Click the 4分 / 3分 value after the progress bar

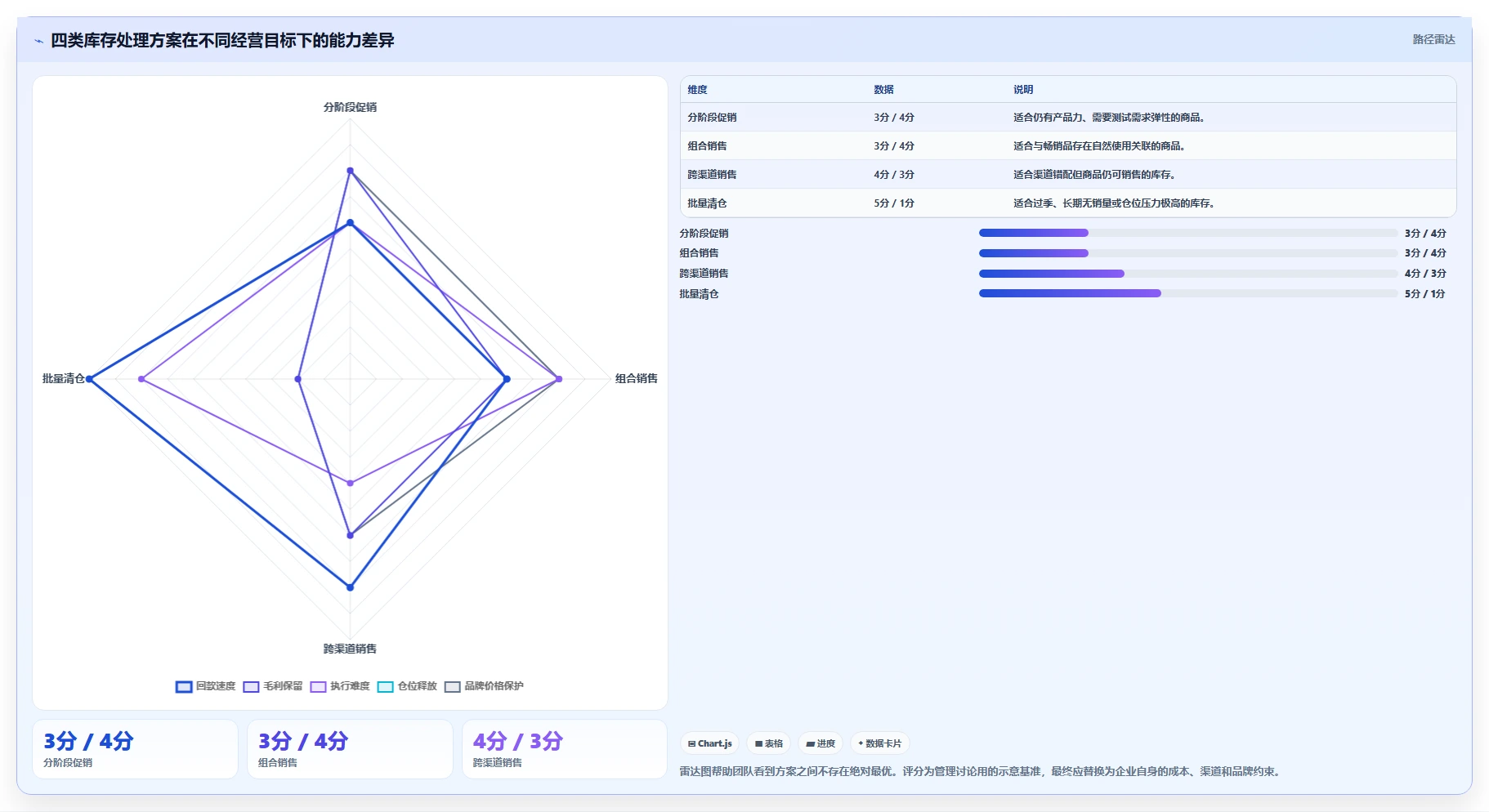click(x=1425, y=274)
